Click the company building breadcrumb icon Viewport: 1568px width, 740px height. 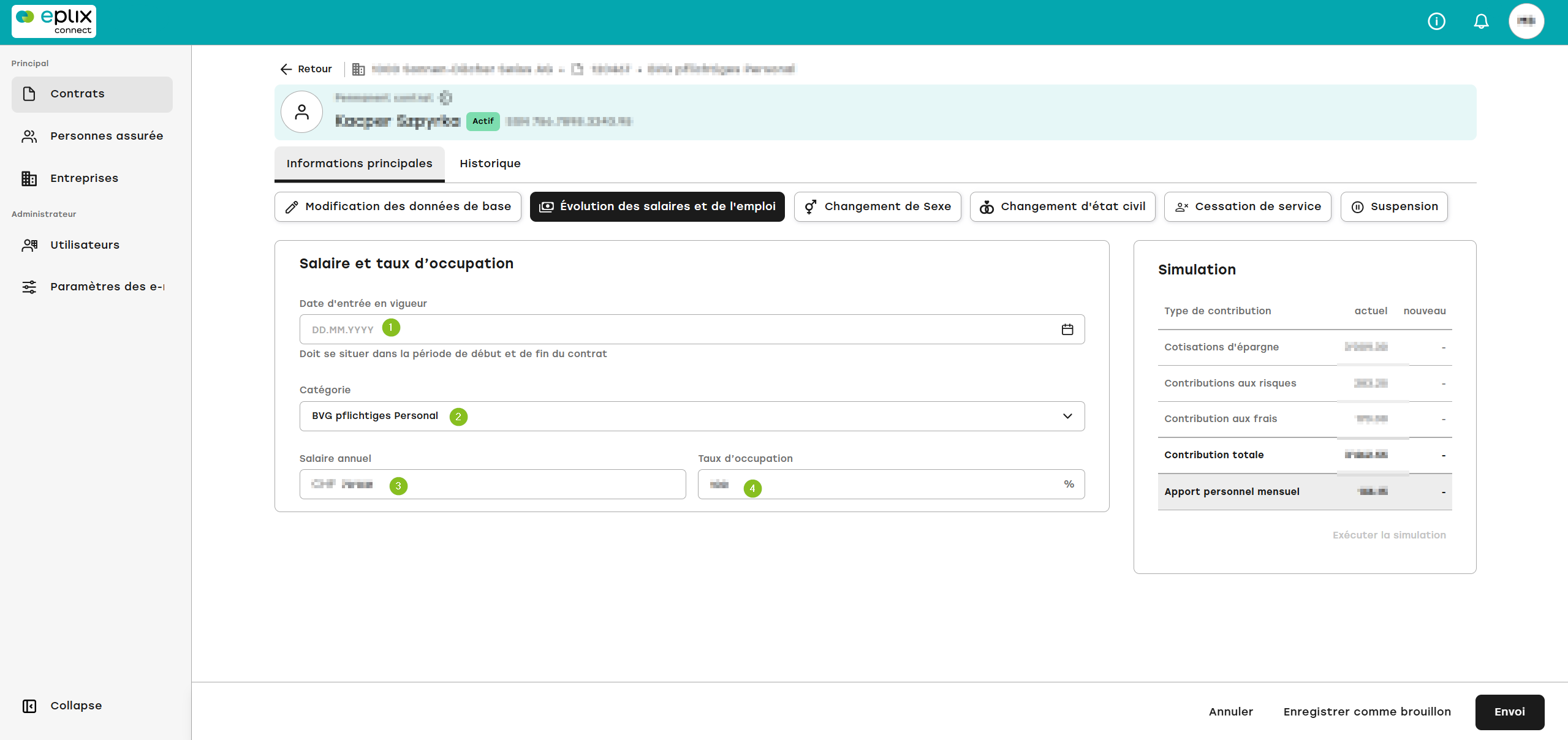coord(358,69)
